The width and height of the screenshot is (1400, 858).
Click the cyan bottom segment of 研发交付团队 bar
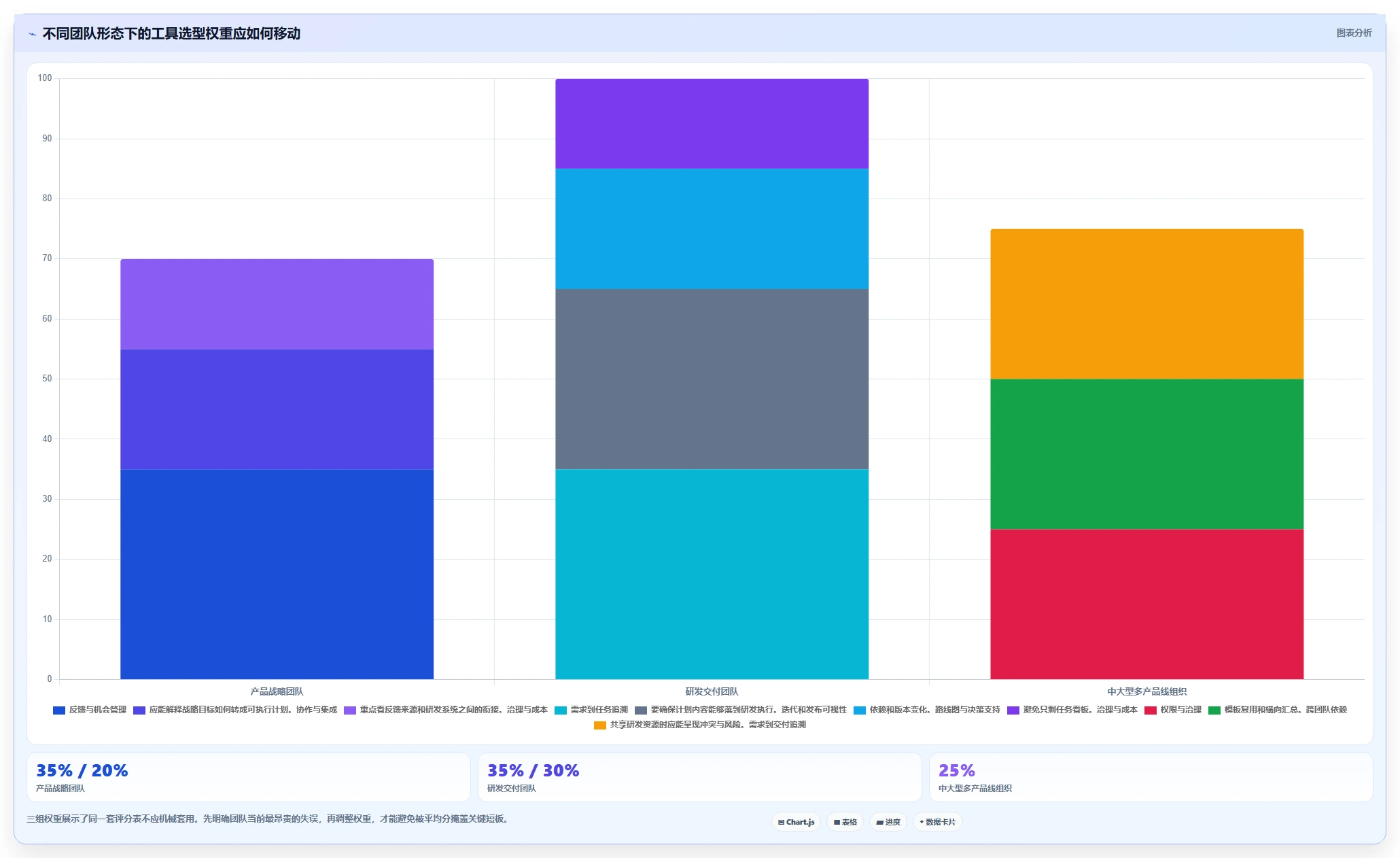click(x=712, y=574)
